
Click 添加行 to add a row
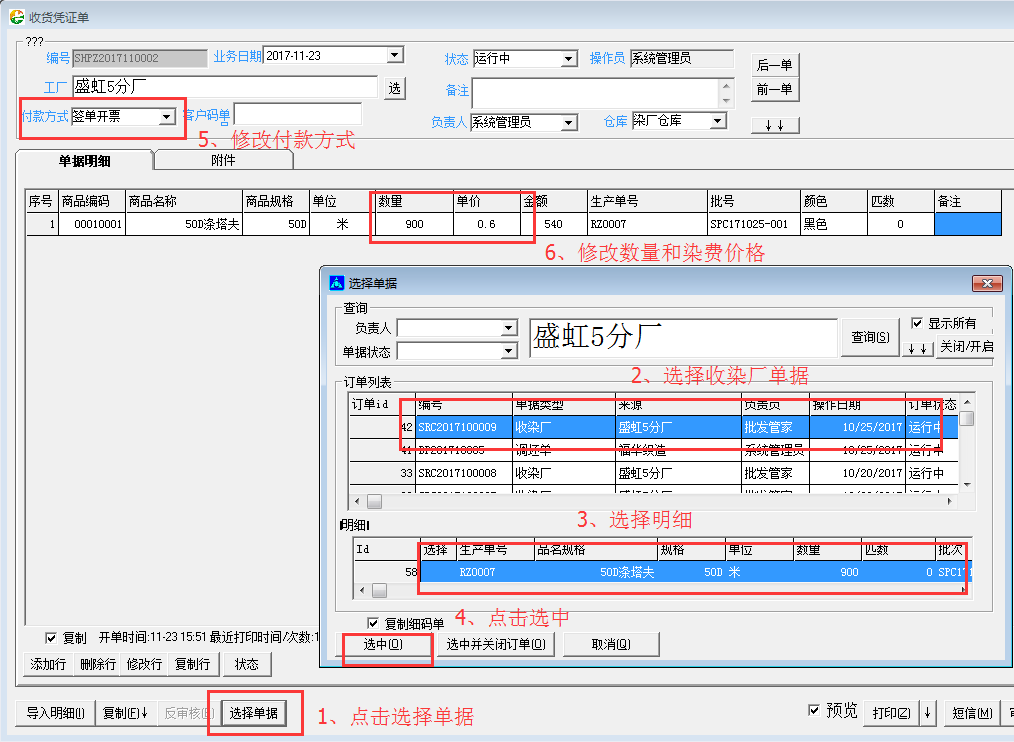coord(49,664)
